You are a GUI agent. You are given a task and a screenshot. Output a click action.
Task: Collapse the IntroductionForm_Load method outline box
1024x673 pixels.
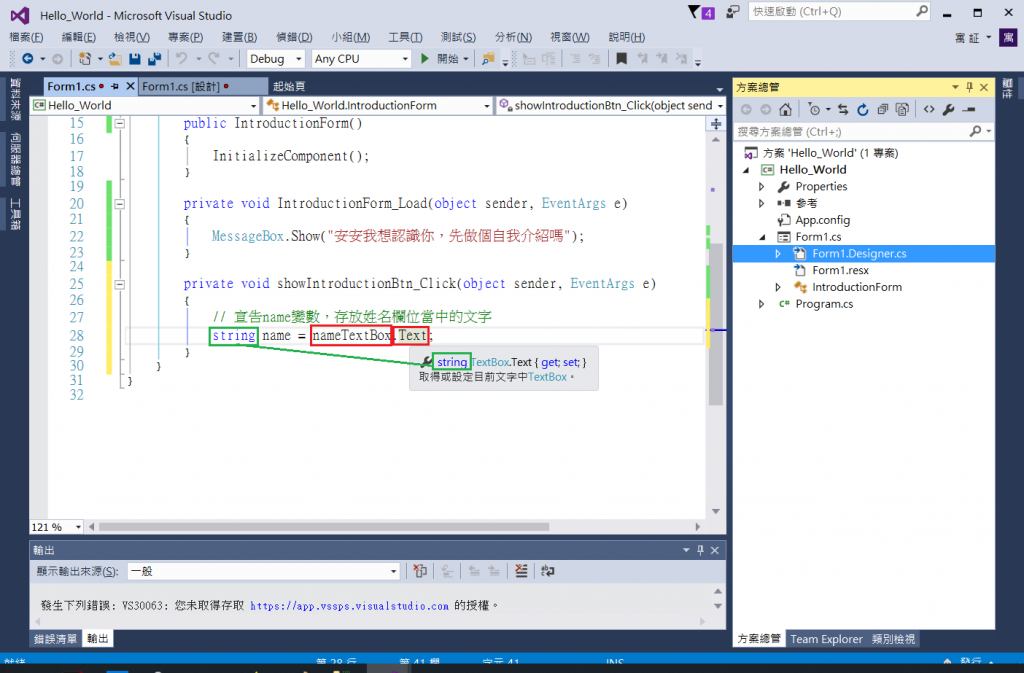(120, 204)
